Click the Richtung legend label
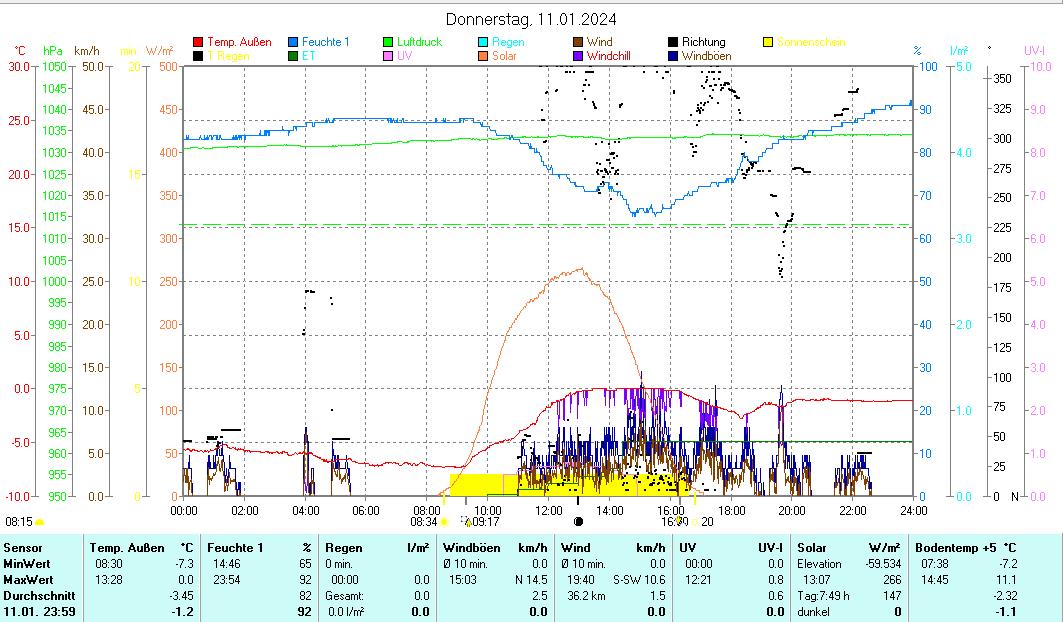1063x622 pixels. coord(703,43)
